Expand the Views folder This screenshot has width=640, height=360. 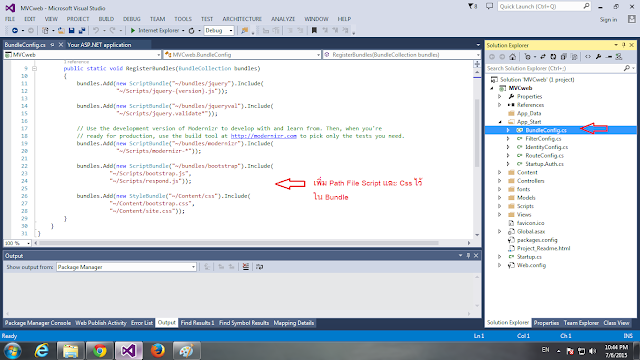point(500,214)
